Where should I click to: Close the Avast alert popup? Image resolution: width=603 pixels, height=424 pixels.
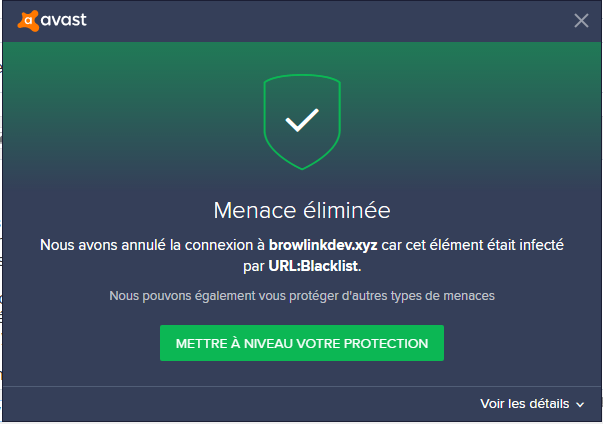coord(581,20)
